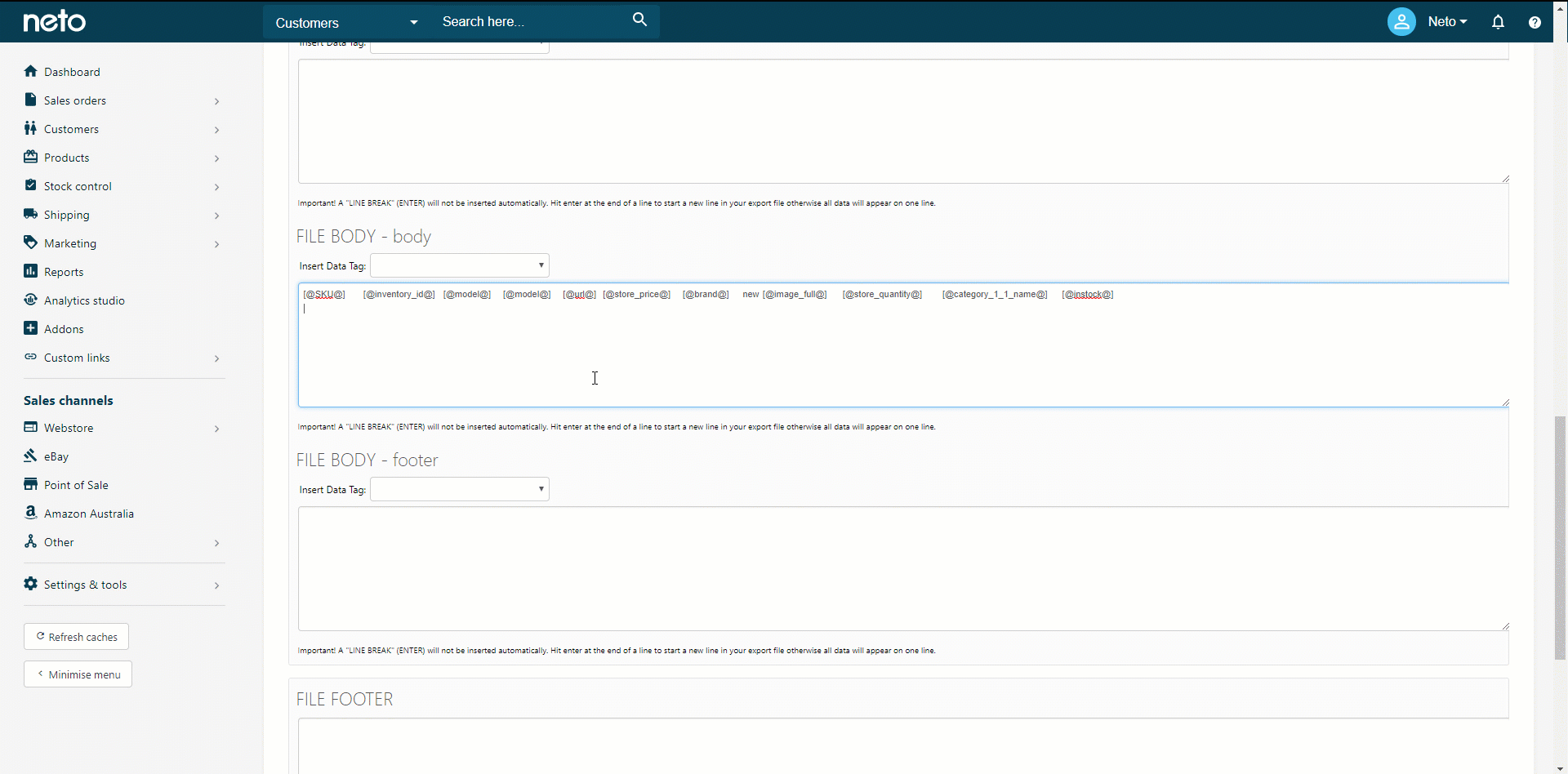Viewport: 1568px width, 774px height.
Task: Expand the Products submenu arrow
Action: 216,158
